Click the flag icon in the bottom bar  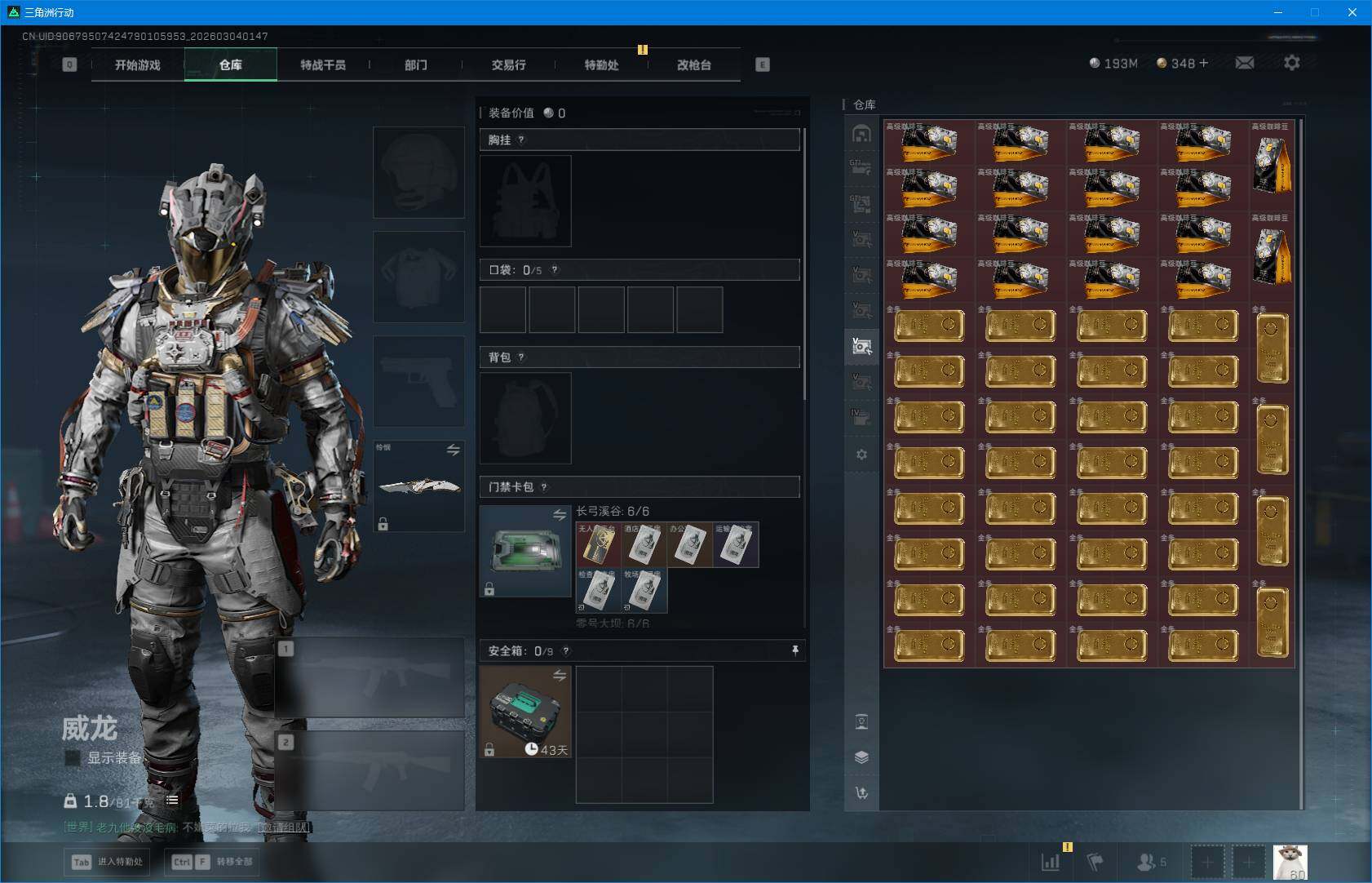(1095, 862)
